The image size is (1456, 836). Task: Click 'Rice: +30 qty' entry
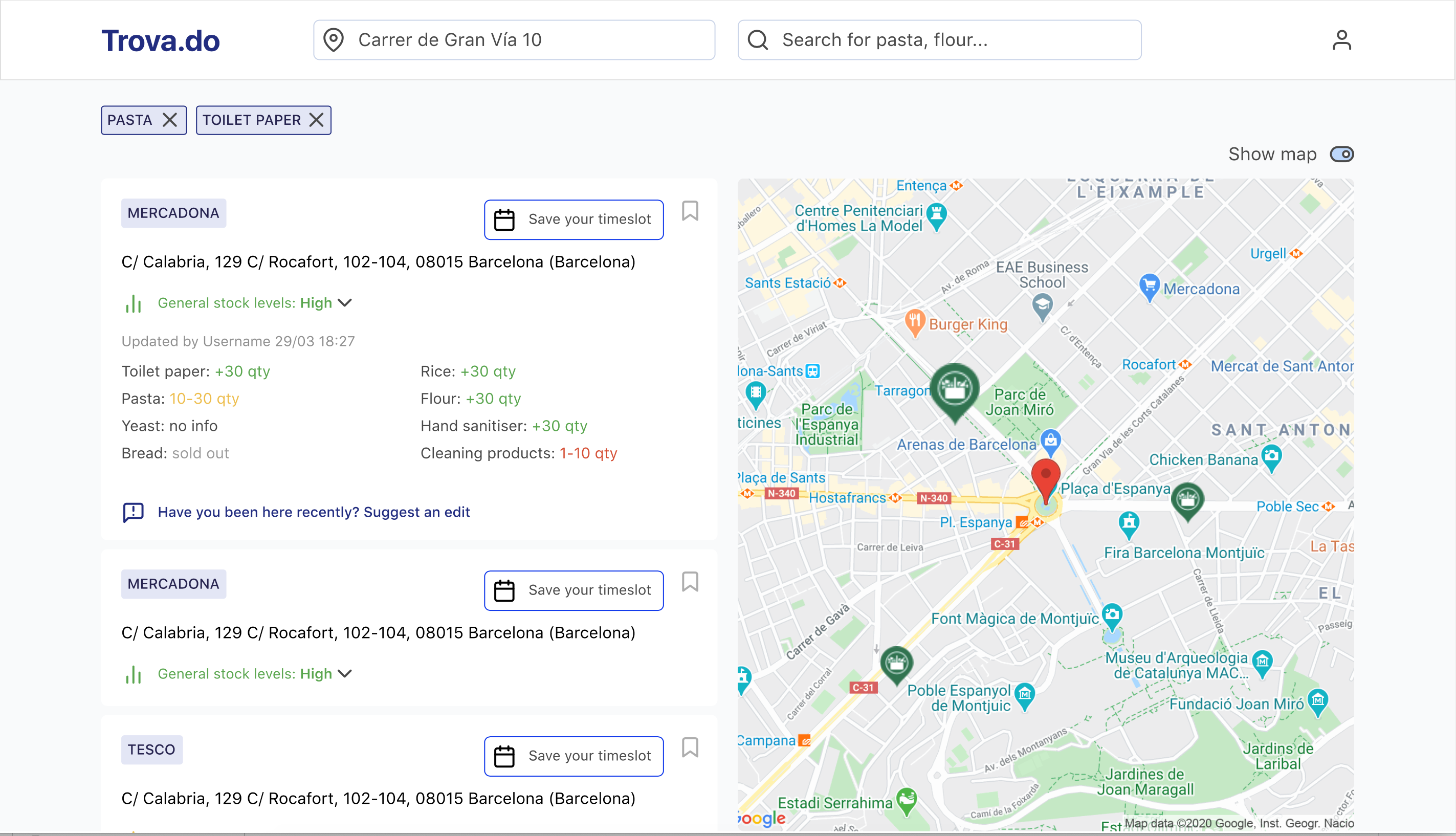[468, 371]
